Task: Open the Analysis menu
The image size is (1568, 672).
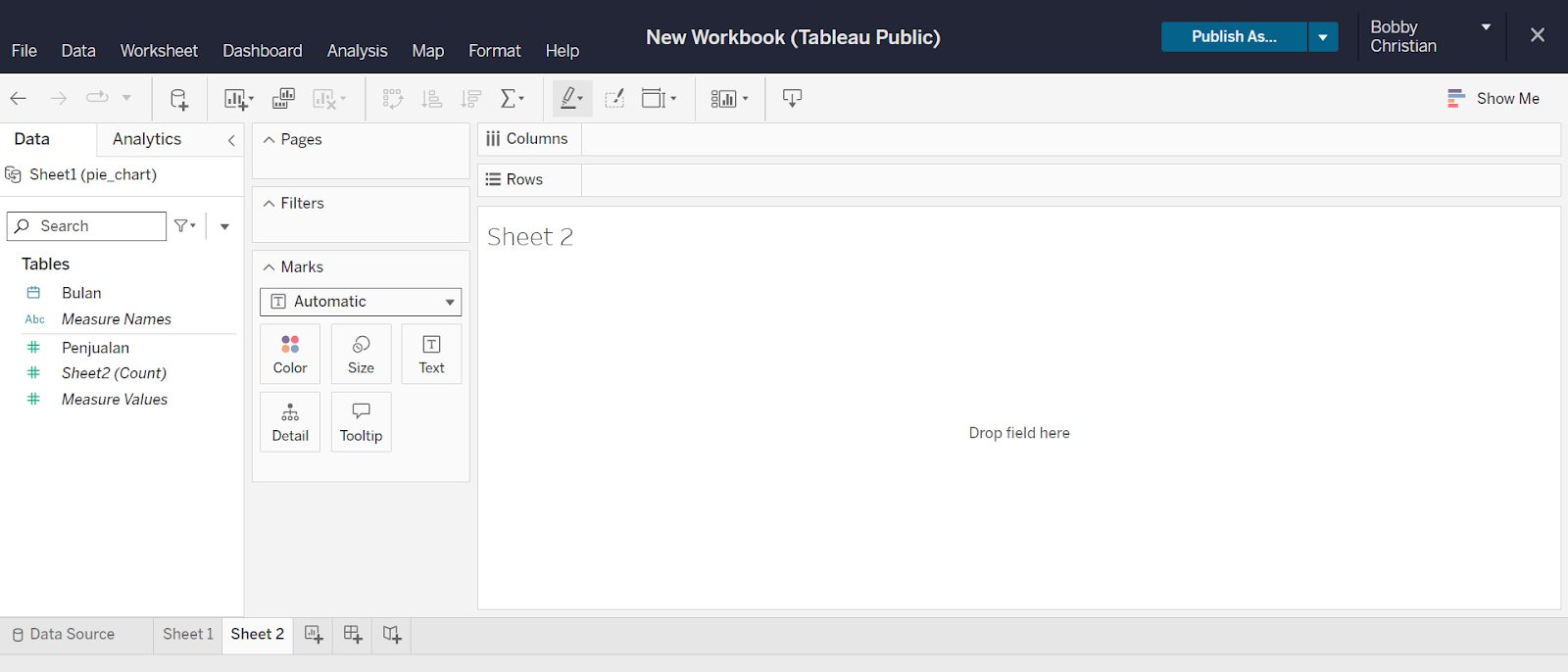Action: [358, 51]
